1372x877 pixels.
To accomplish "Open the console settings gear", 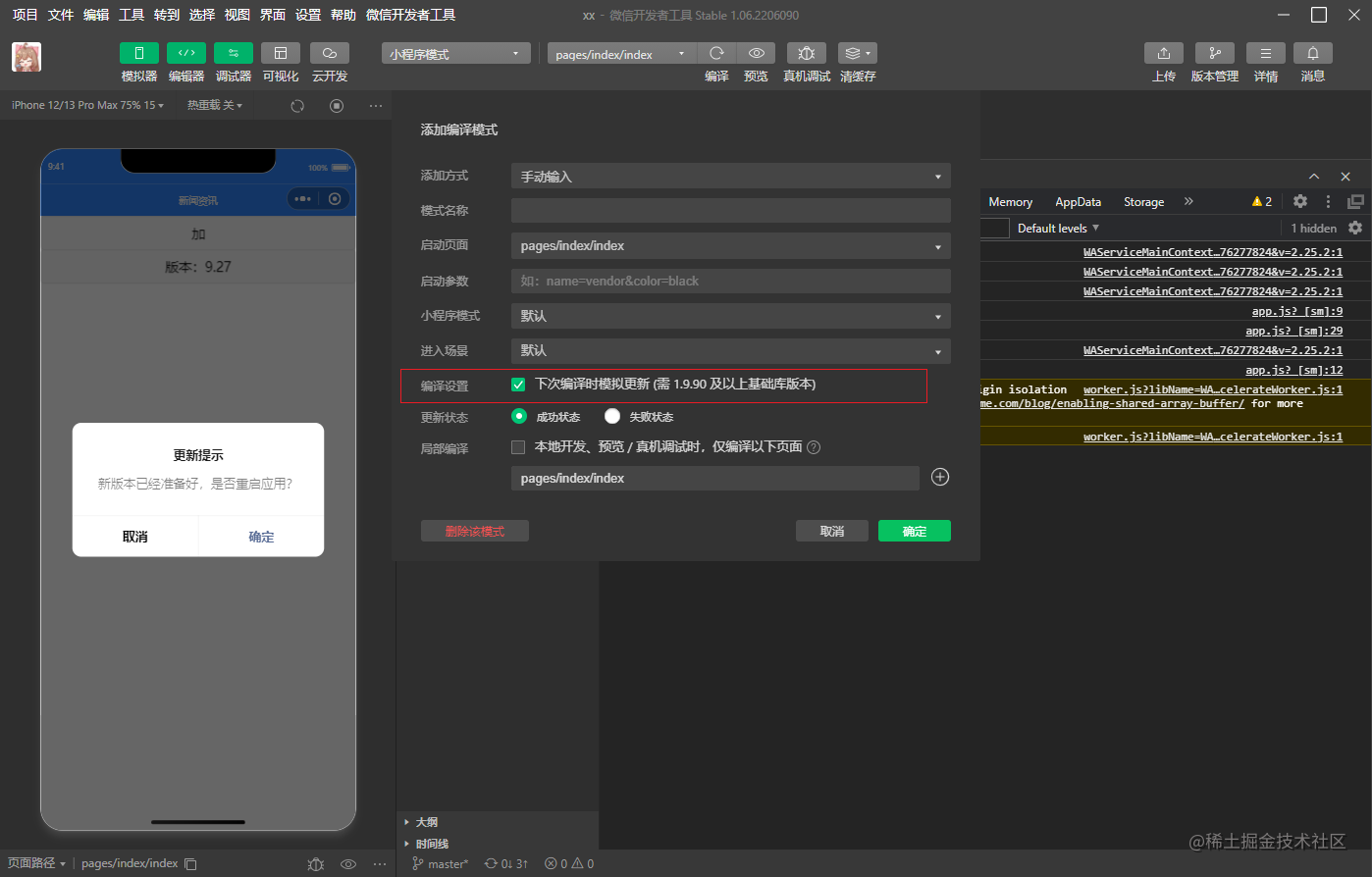I will pos(1300,201).
